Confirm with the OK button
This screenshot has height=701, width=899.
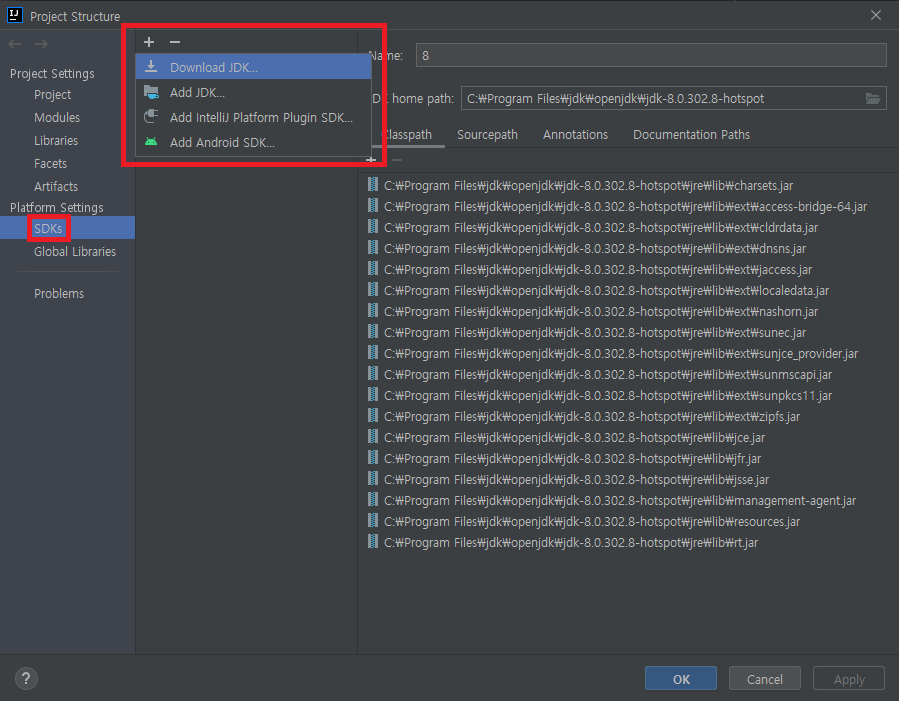point(681,679)
